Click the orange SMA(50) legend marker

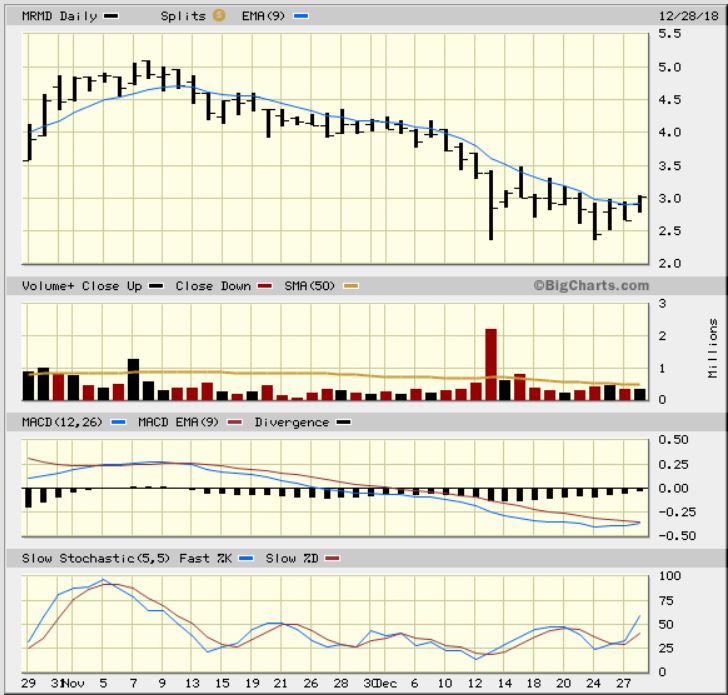point(351,286)
